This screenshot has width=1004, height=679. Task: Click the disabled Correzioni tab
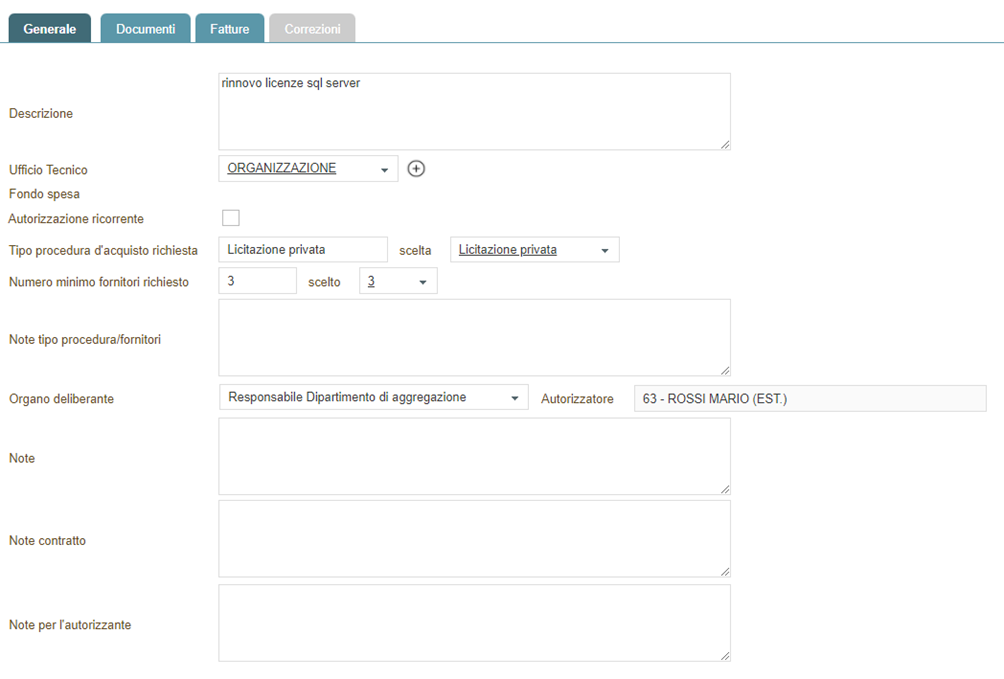pyautogui.click(x=312, y=29)
